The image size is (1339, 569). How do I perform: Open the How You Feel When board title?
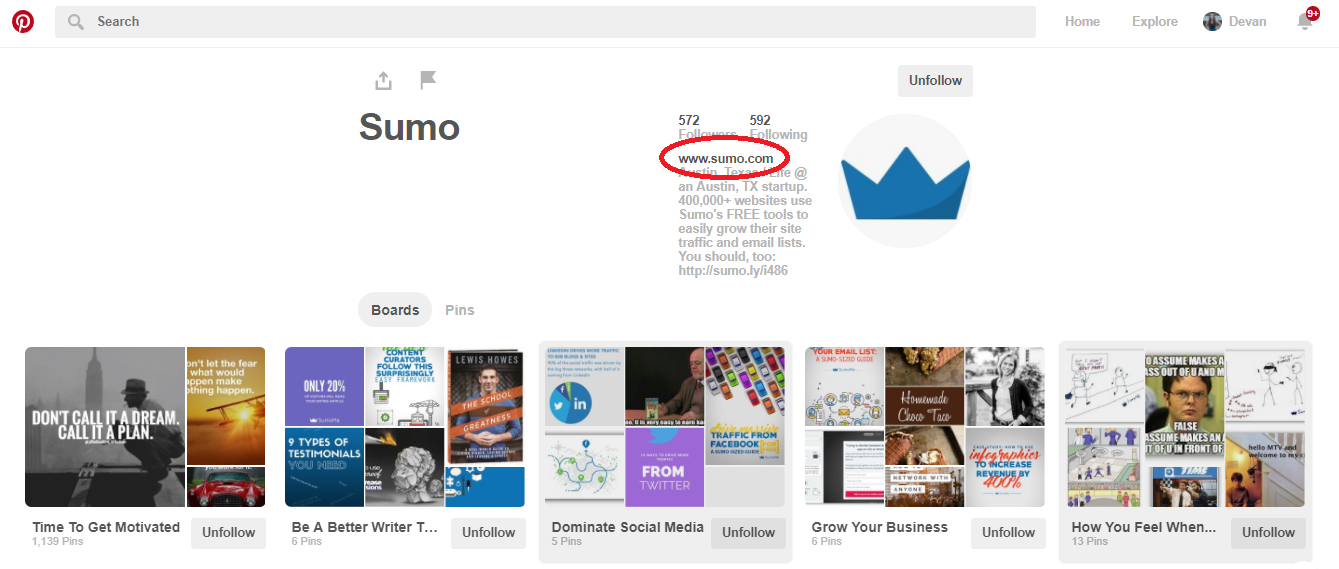click(x=1144, y=527)
